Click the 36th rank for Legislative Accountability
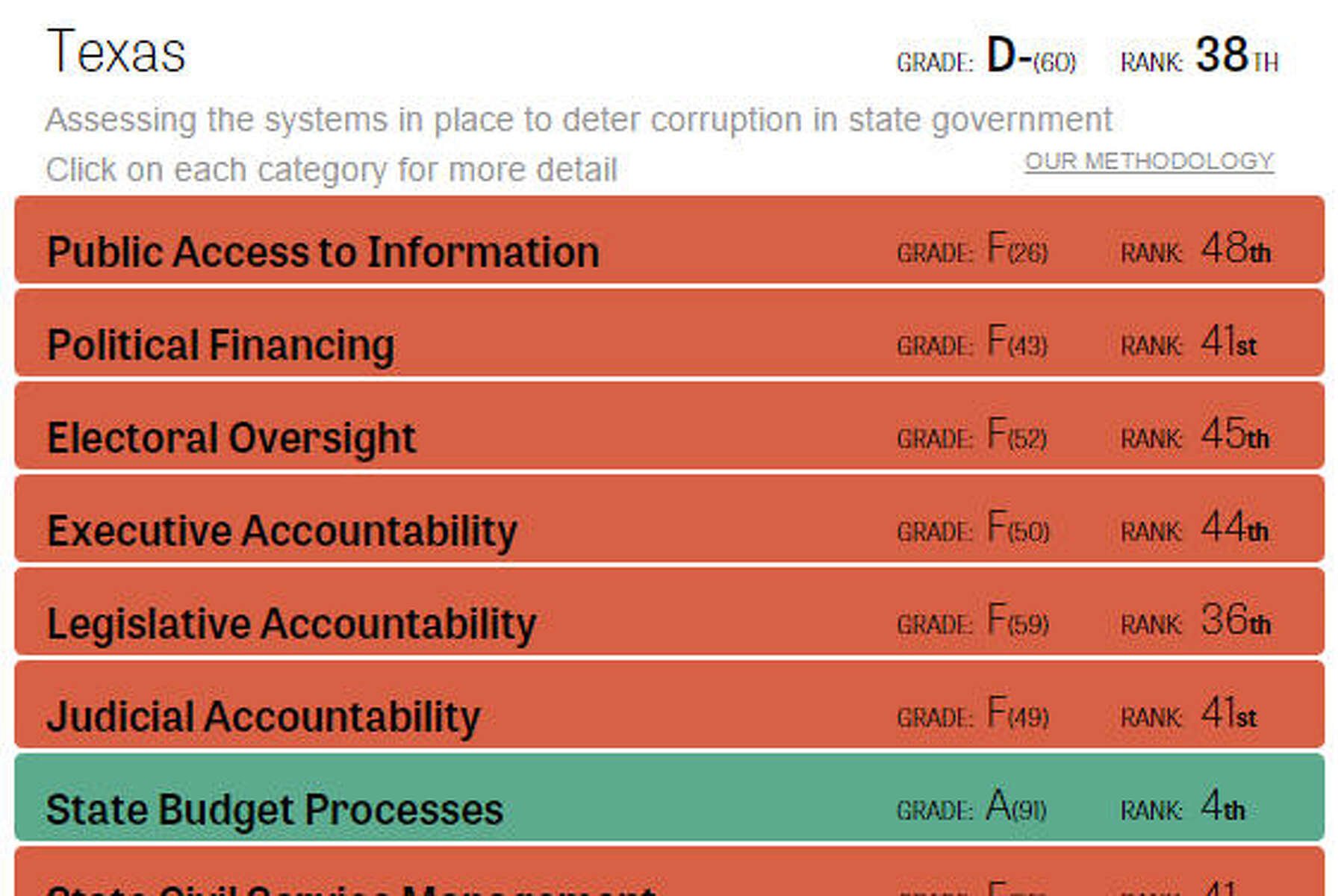Image resolution: width=1344 pixels, height=896 pixels. (1235, 620)
